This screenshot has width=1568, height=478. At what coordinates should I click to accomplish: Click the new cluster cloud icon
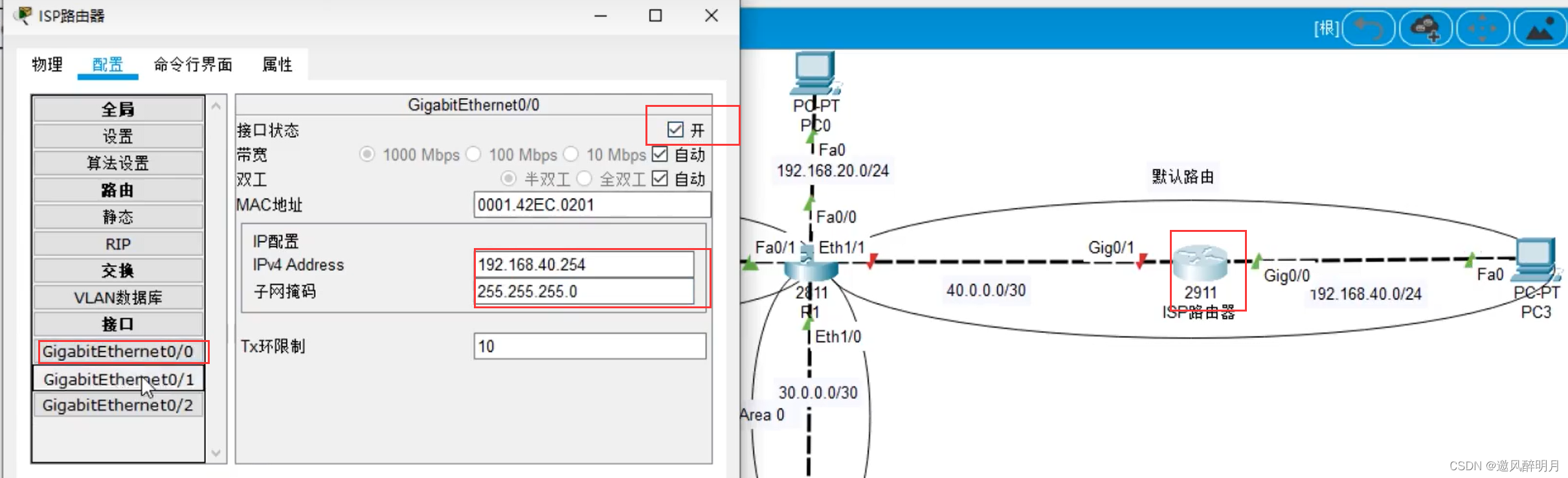(x=1426, y=28)
